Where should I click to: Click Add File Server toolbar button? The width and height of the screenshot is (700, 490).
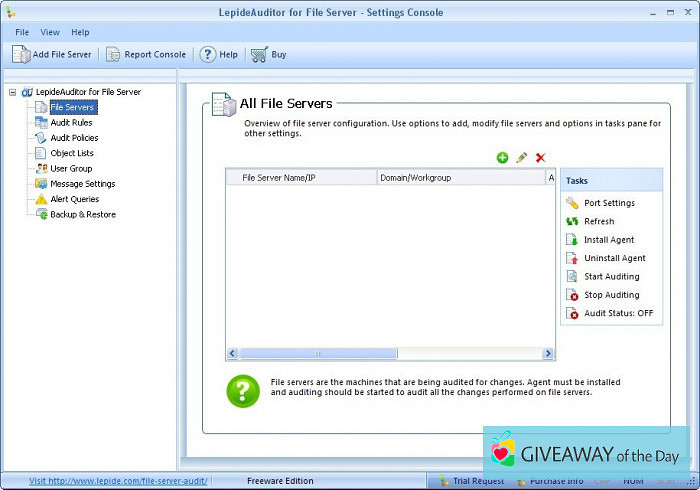55,55
